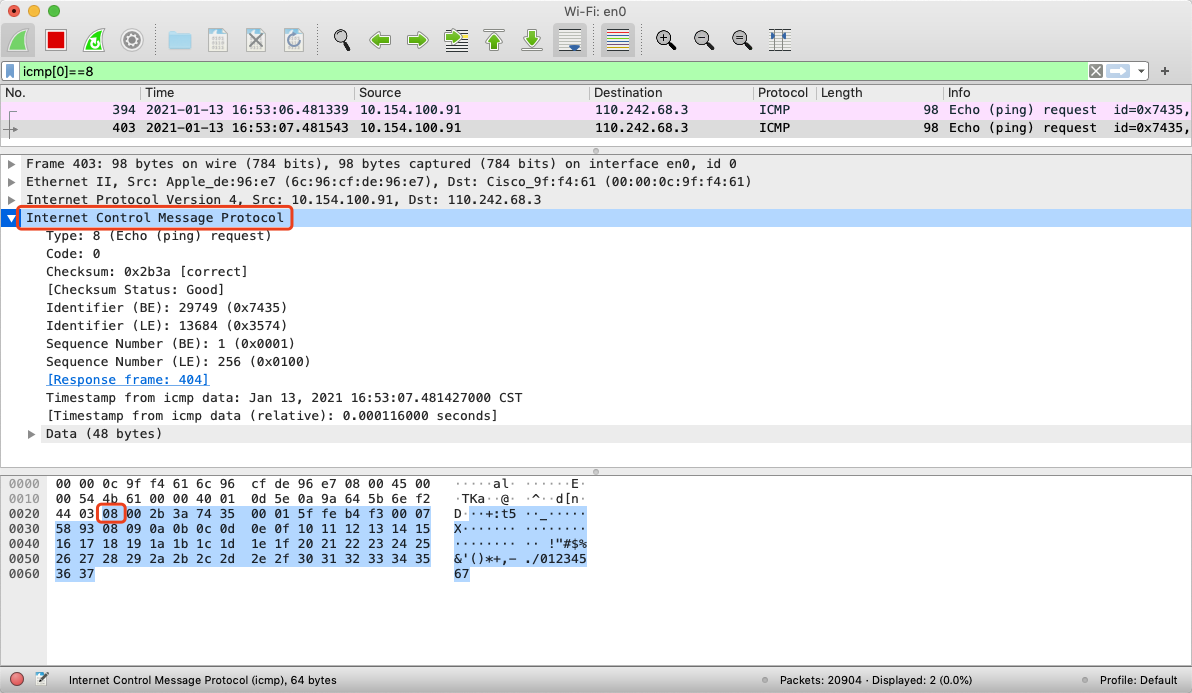Select Timestamp from icmp data line
Viewport: 1192px width, 693px height.
[x=284, y=397]
